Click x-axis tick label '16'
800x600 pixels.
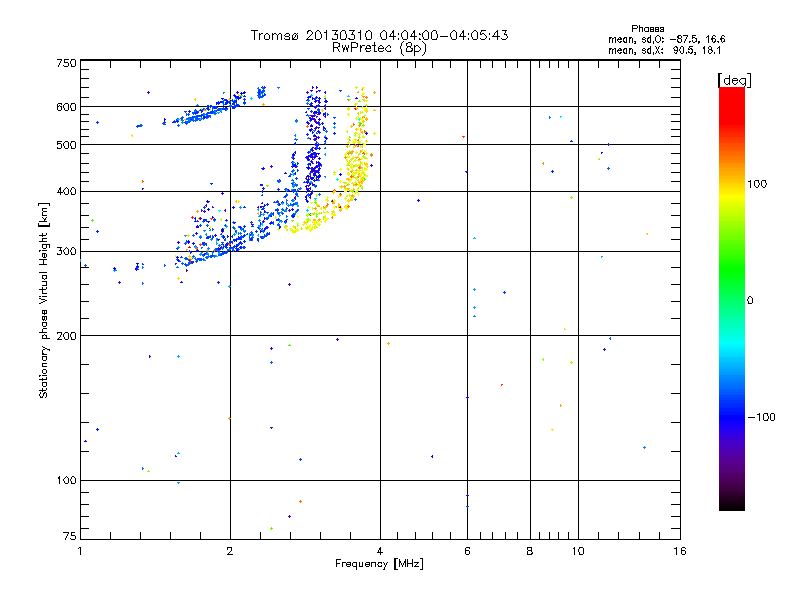point(680,551)
